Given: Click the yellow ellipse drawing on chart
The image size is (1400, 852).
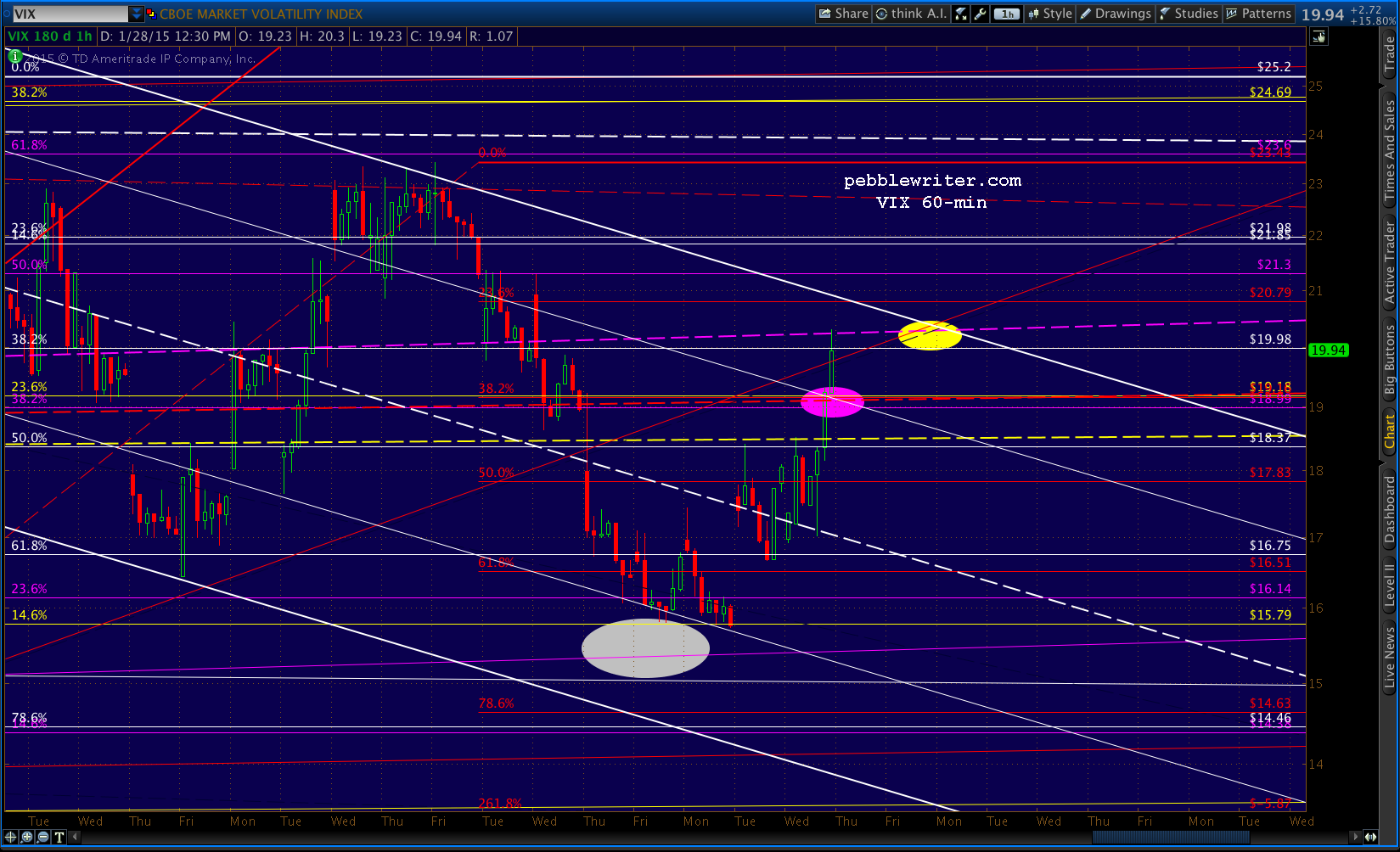Looking at the screenshot, I should 931,335.
